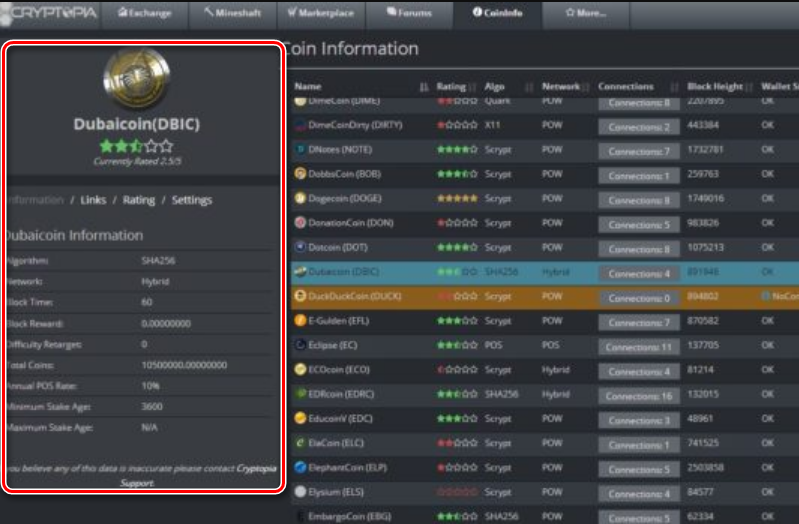Click the EducoinV (EDC) coin icon
799x524 pixels.
pos(300,418)
